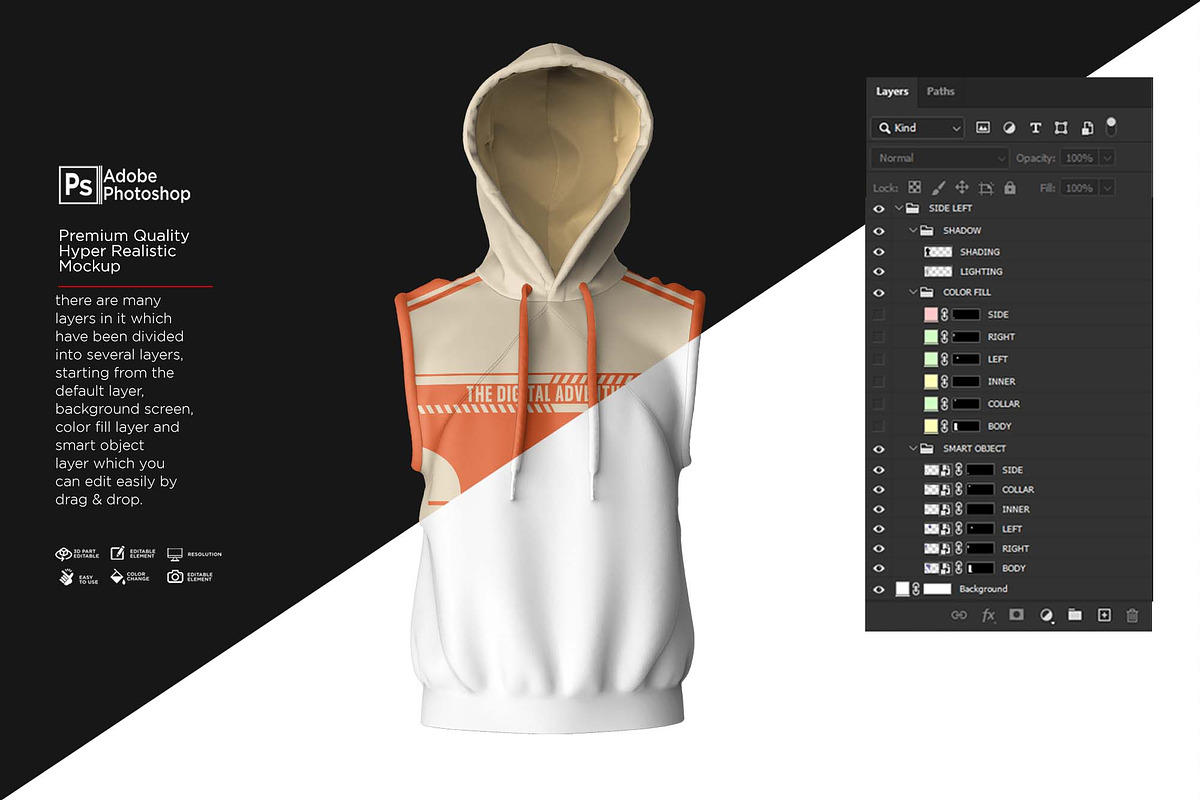
Task: Show the Color Fill SIDE layer
Action: tap(879, 314)
